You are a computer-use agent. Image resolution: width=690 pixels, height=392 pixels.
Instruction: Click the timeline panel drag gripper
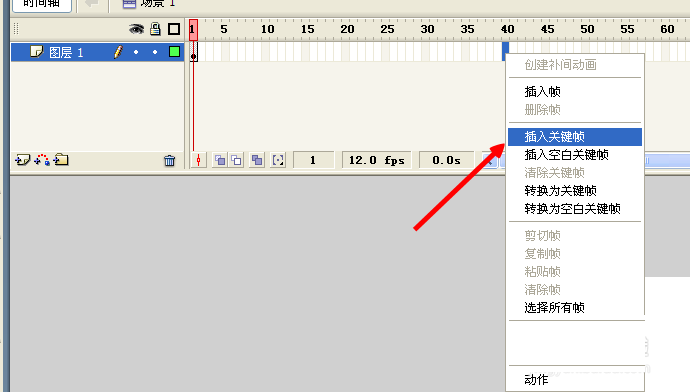click(16, 29)
